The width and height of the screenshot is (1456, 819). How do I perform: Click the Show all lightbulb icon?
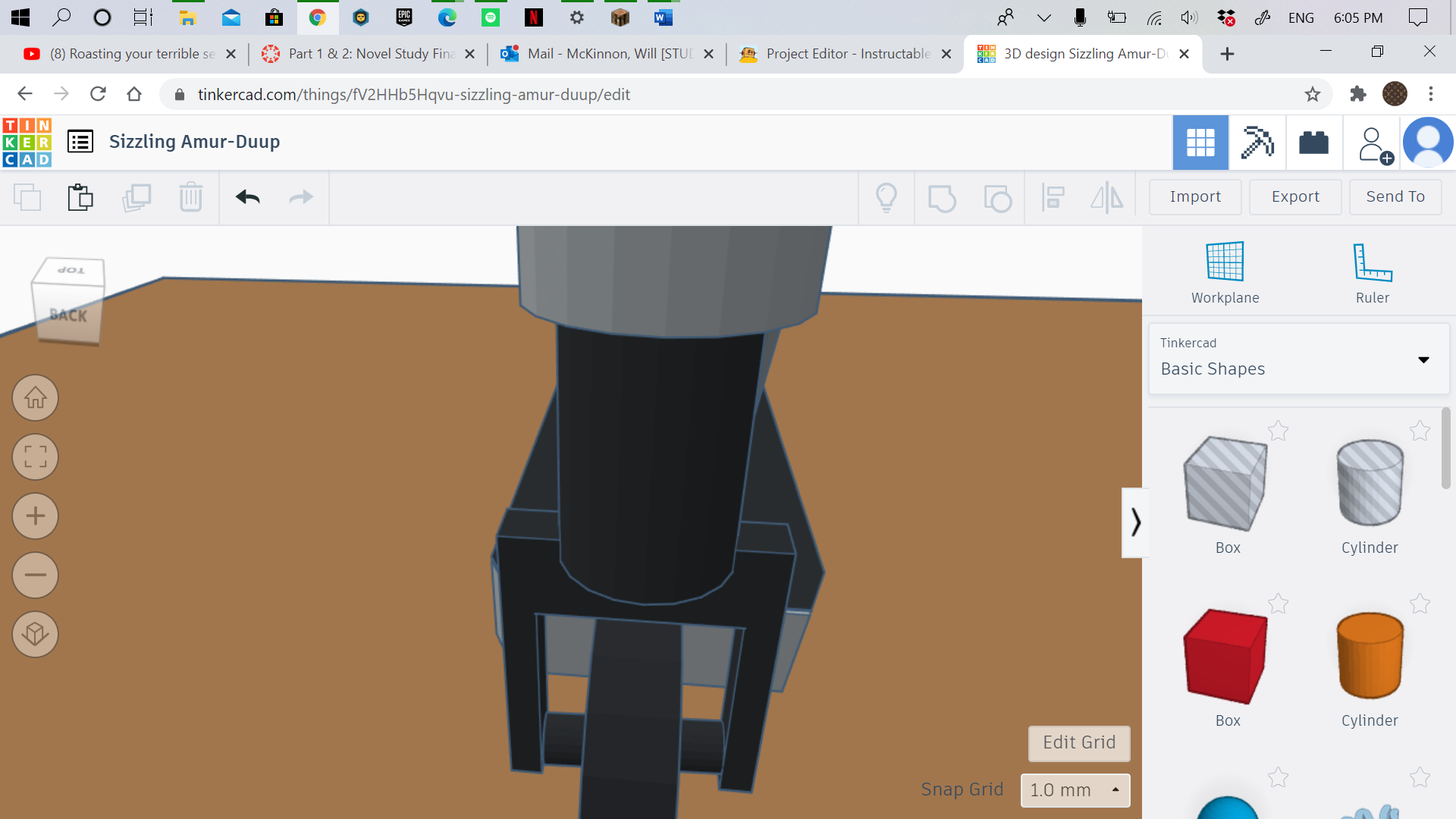[x=886, y=198]
